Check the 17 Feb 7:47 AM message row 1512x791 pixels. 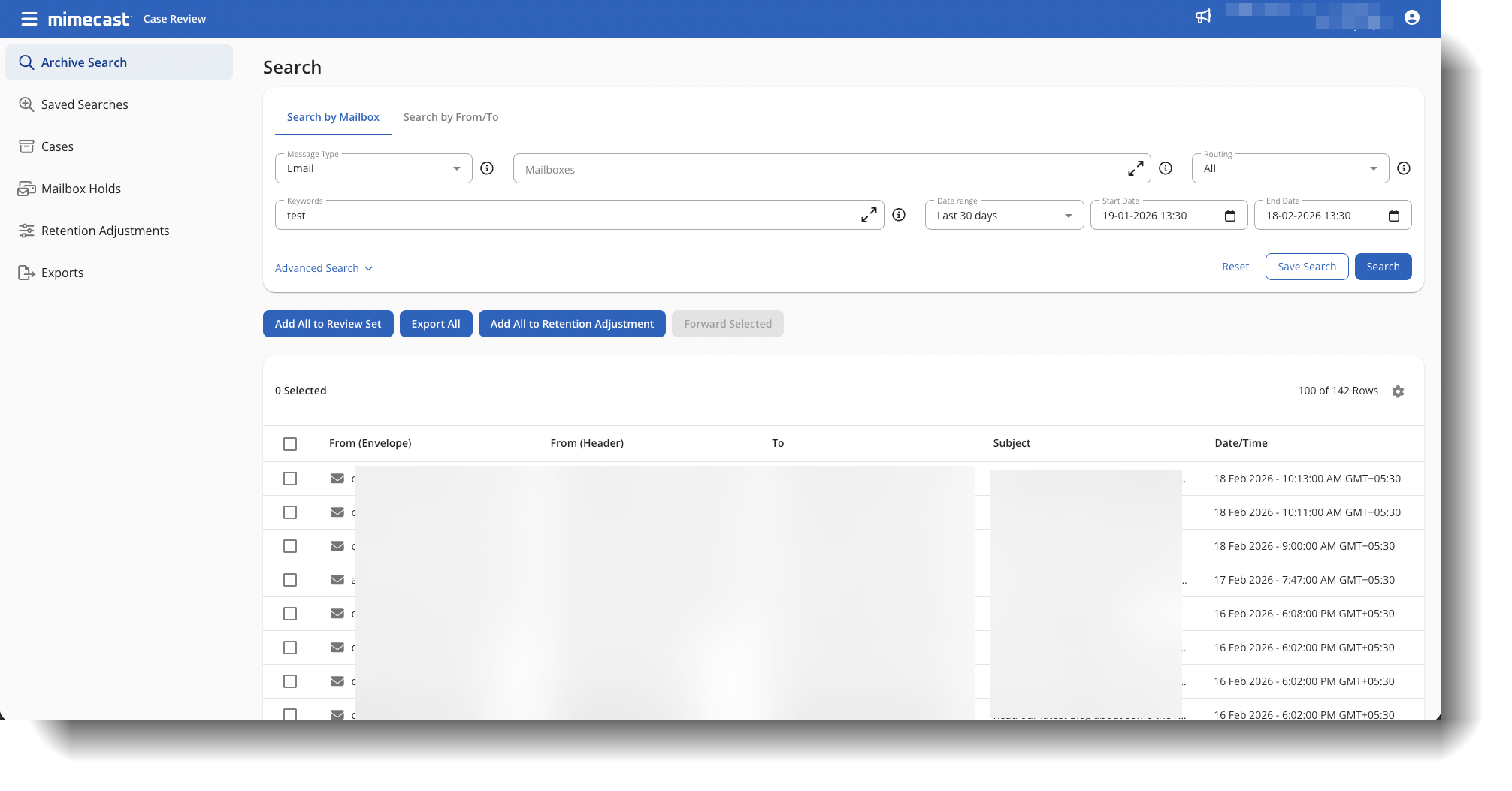pyautogui.click(x=290, y=580)
